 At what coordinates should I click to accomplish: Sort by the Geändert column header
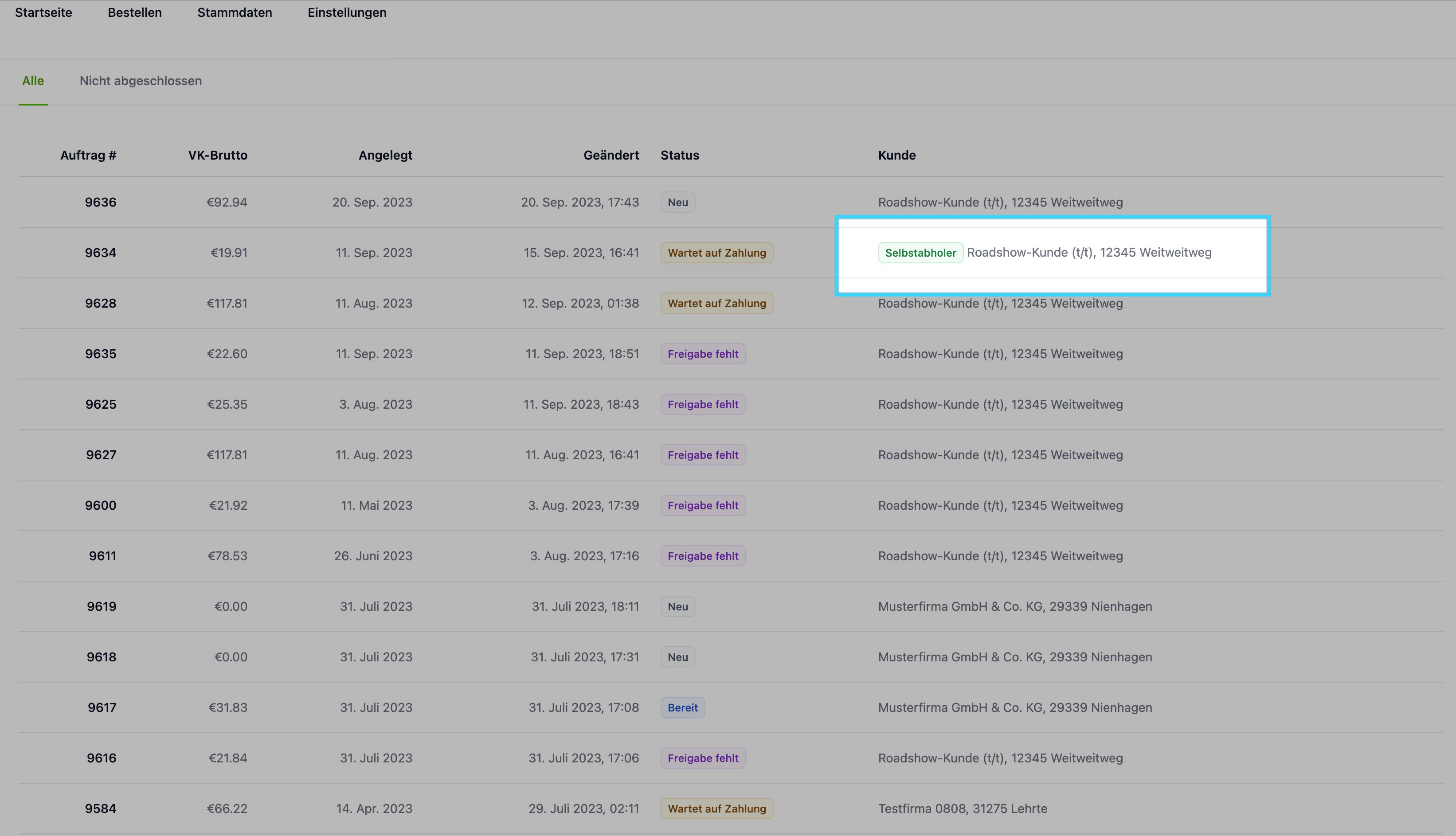click(611, 155)
